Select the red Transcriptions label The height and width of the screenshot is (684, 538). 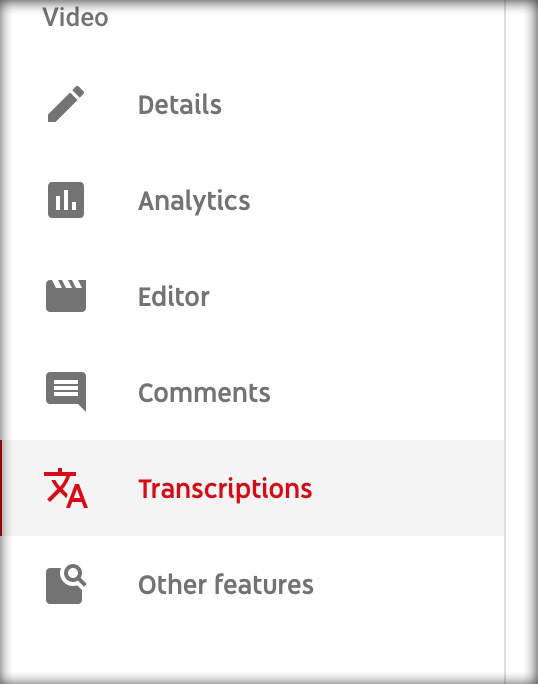[225, 489]
